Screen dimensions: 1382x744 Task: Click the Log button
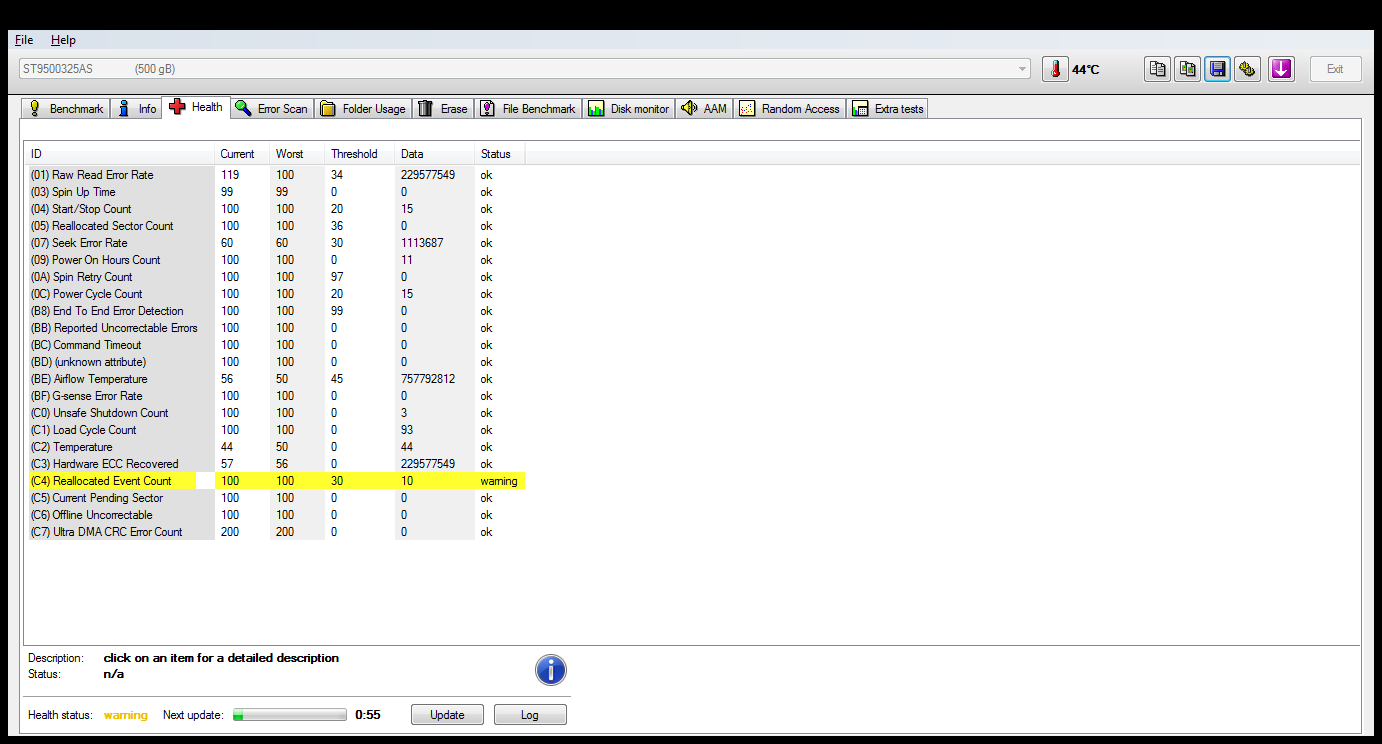pyautogui.click(x=530, y=715)
